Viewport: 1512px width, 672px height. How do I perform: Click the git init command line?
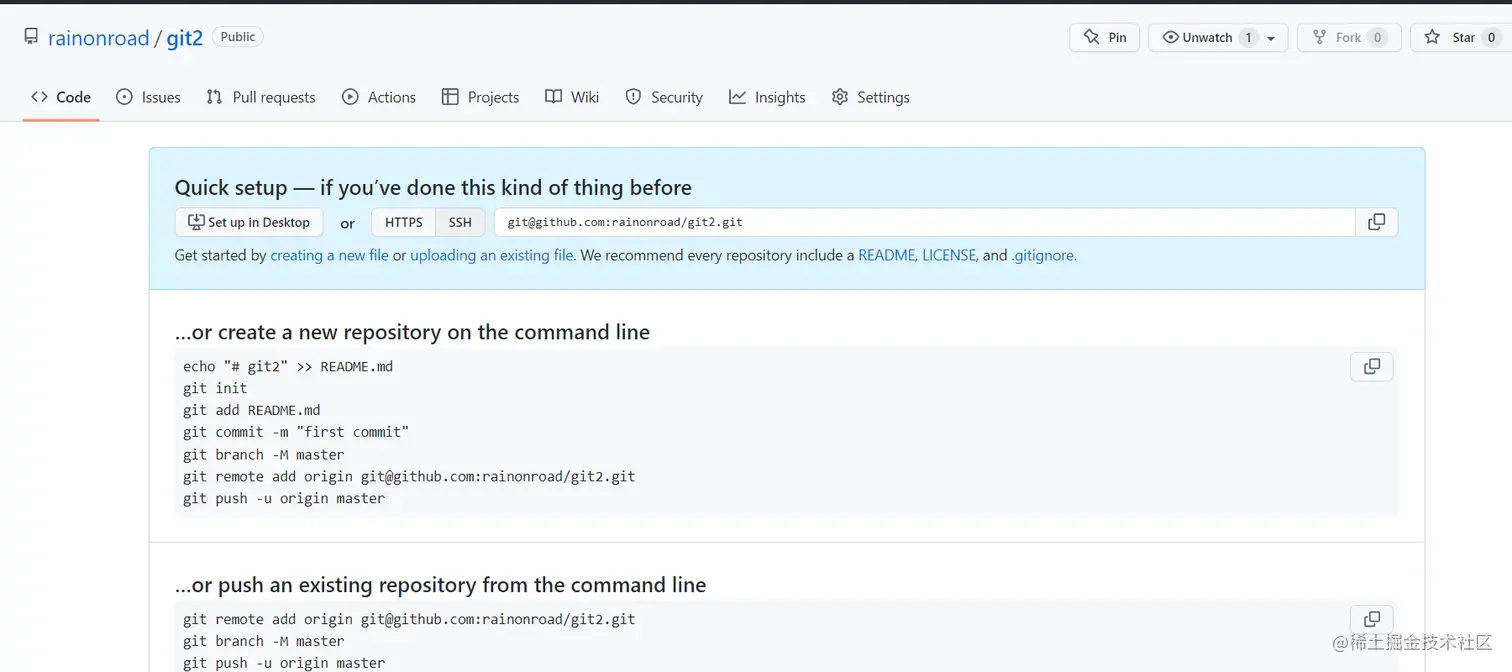215,388
